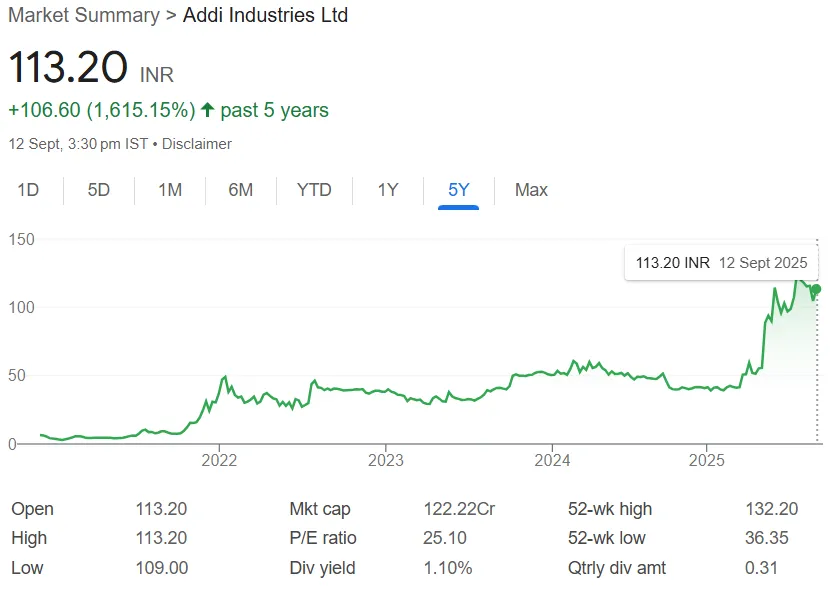Click the 113.20 INR tooltip box
The image size is (830, 593).
tap(720, 262)
